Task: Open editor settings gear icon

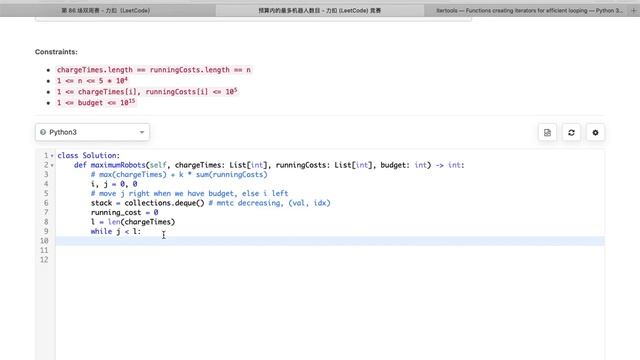Action: 595,133
